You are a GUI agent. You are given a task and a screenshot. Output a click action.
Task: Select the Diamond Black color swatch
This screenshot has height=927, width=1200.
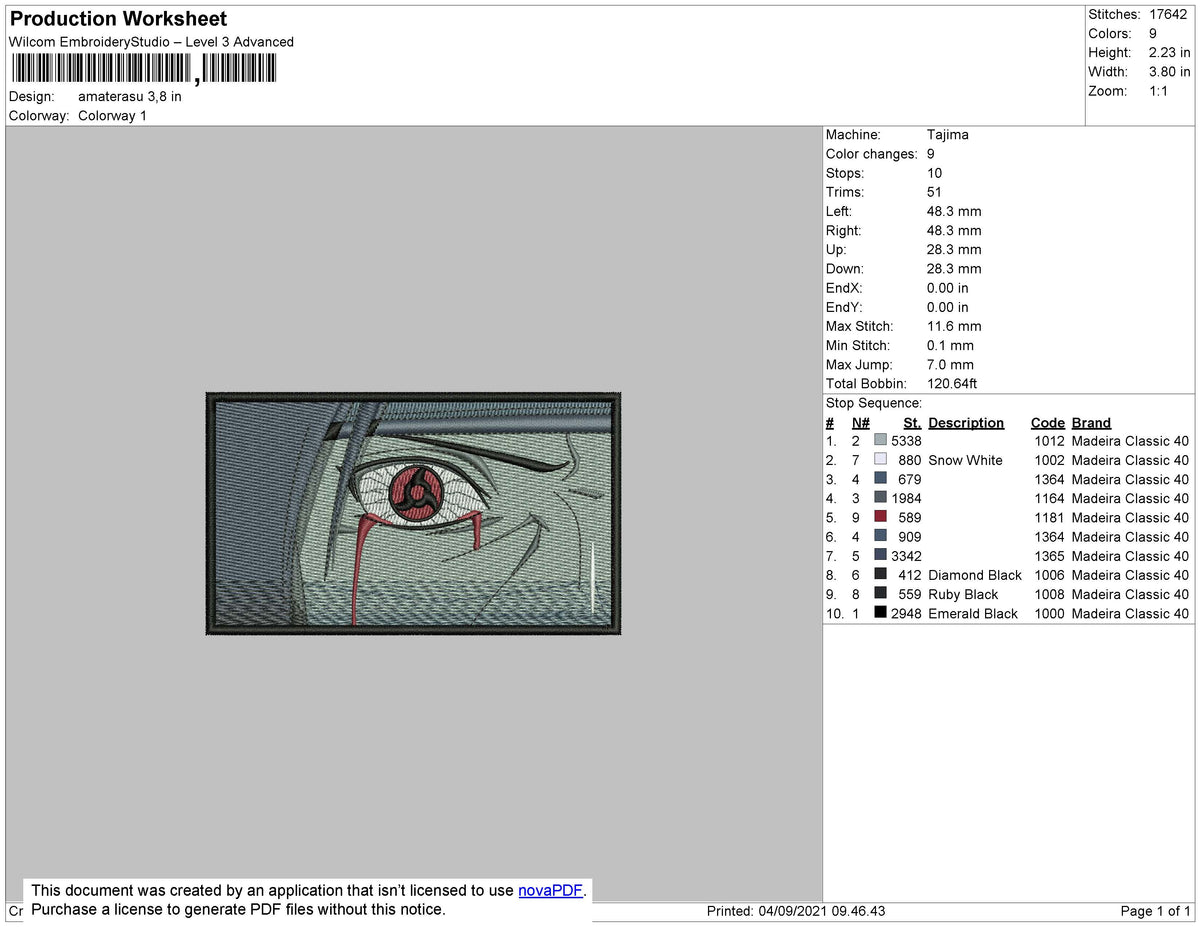[x=880, y=575]
